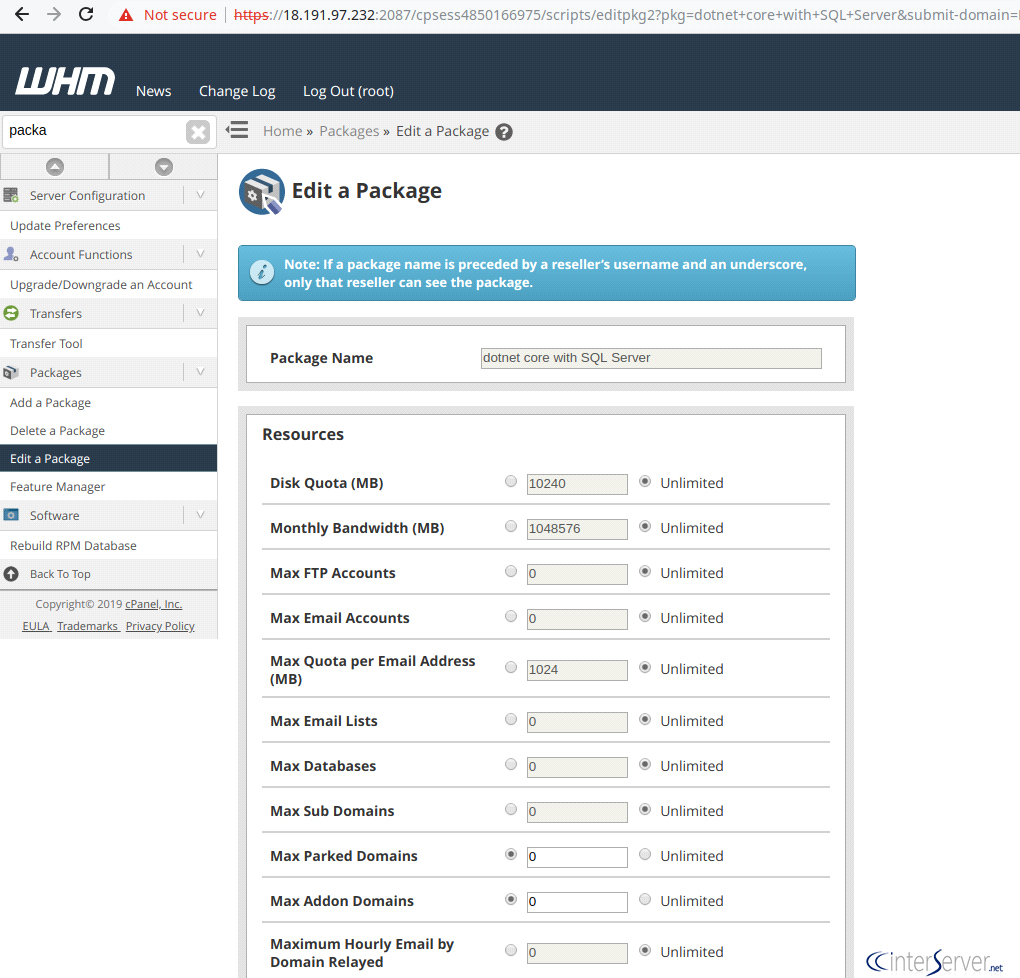The height and width of the screenshot is (978, 1020).
Task: Open the News menu item
Action: [x=153, y=91]
